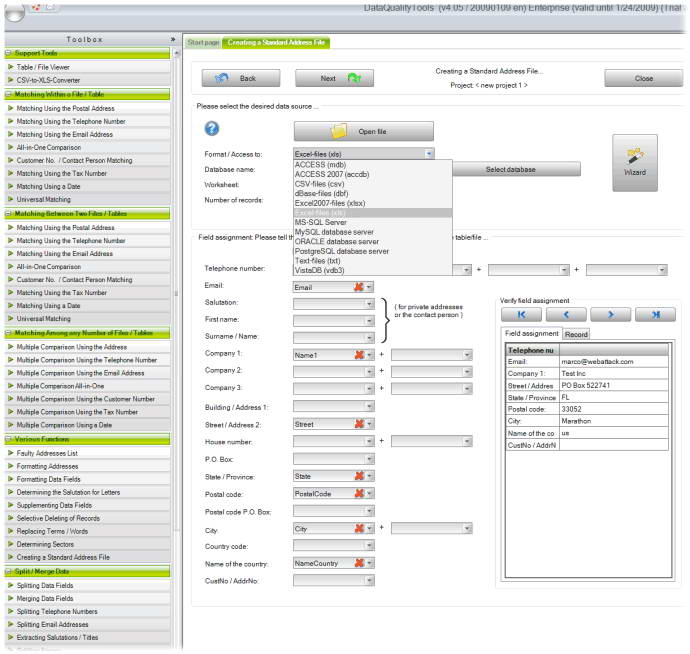Select All-in-One Comparison within a file
690x654 pixels.
click(x=87, y=147)
